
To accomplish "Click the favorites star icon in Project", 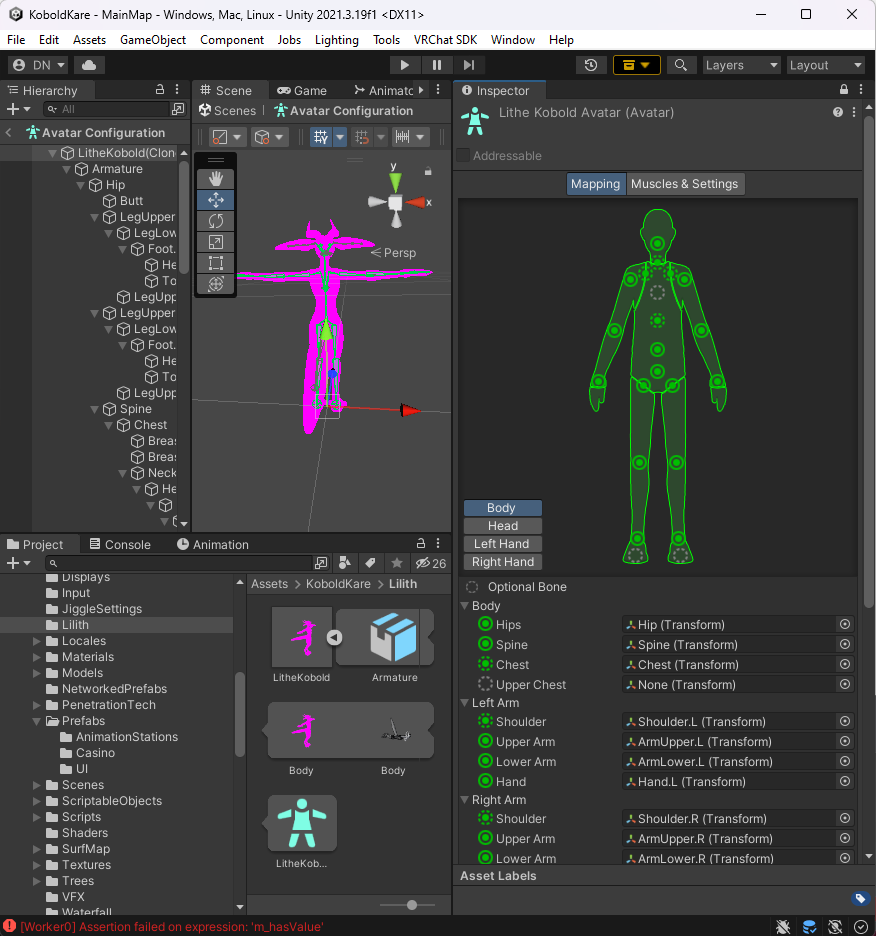I will [x=396, y=563].
